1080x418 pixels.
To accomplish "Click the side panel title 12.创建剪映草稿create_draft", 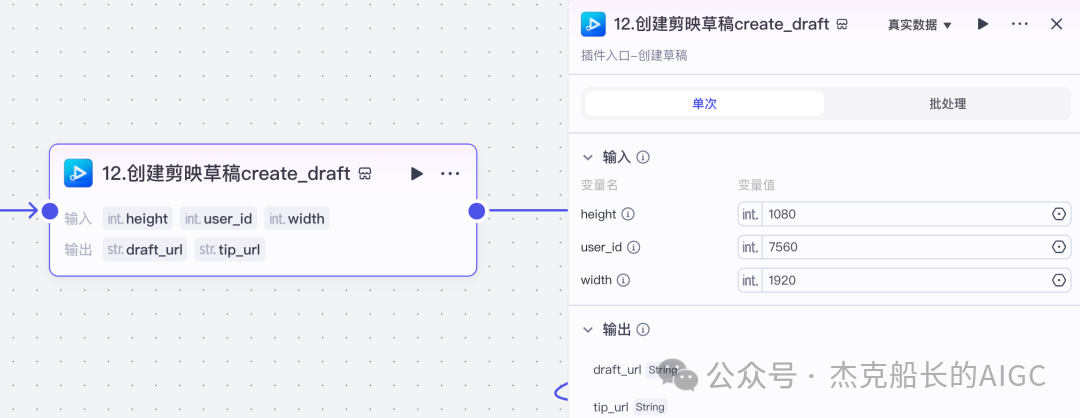I will click(721, 24).
